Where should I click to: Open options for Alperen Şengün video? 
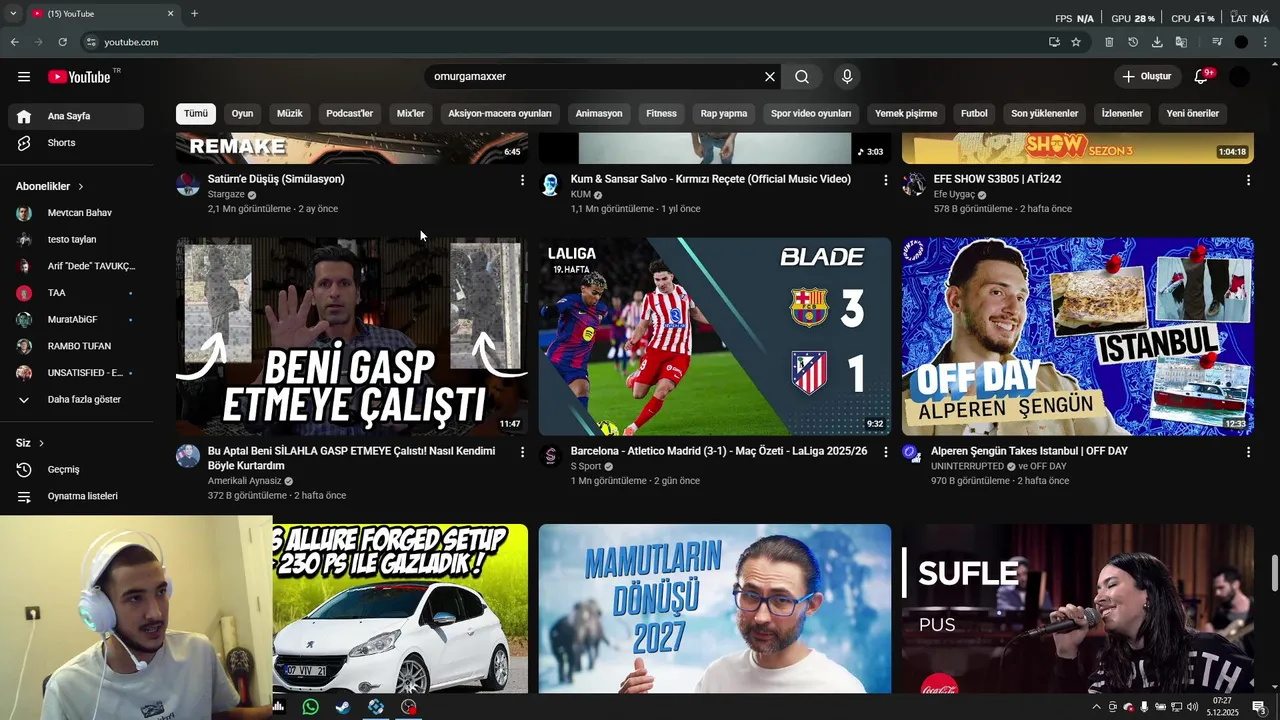point(1248,452)
